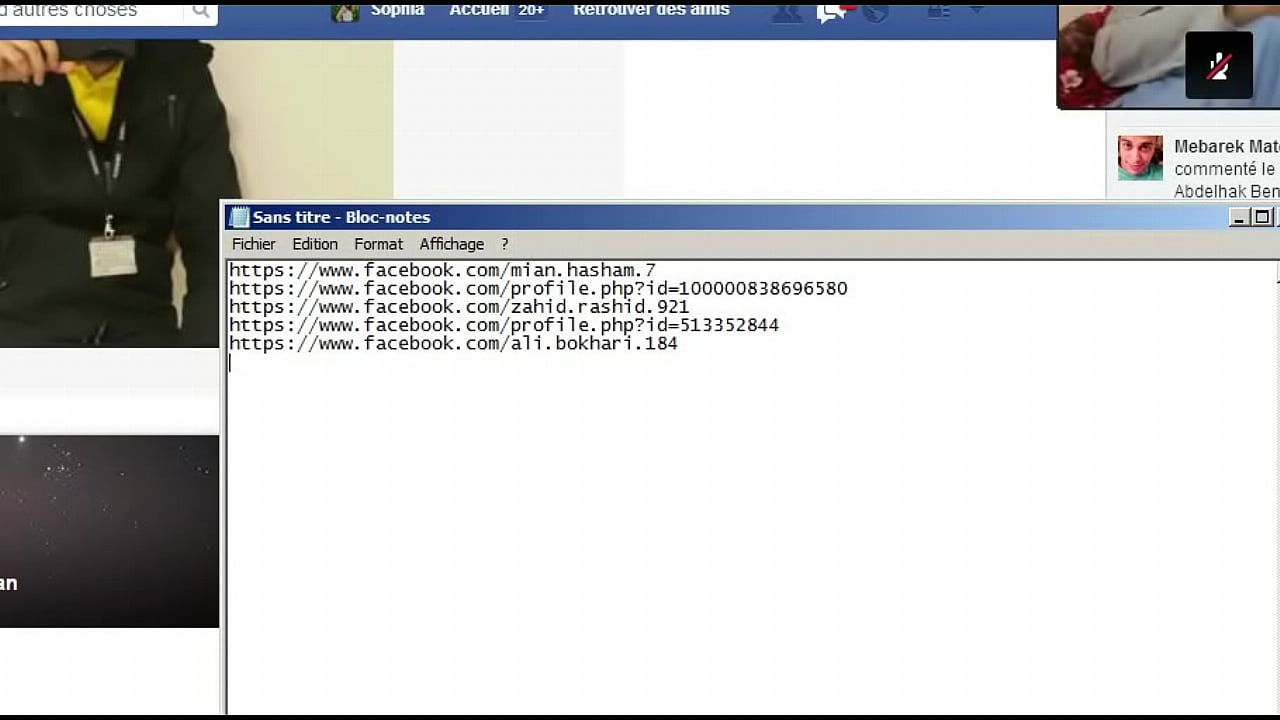
Task: Open the notifications globe icon
Action: pos(875,12)
